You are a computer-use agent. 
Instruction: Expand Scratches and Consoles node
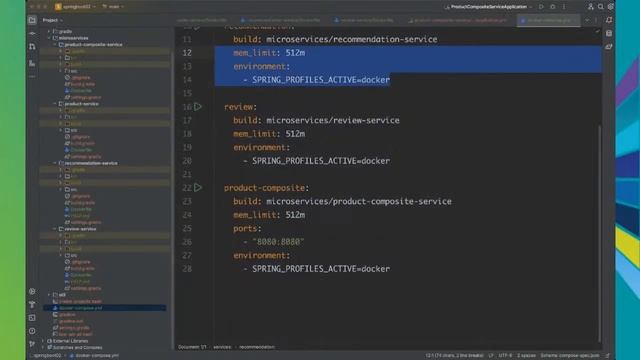pyautogui.click(x=43, y=347)
